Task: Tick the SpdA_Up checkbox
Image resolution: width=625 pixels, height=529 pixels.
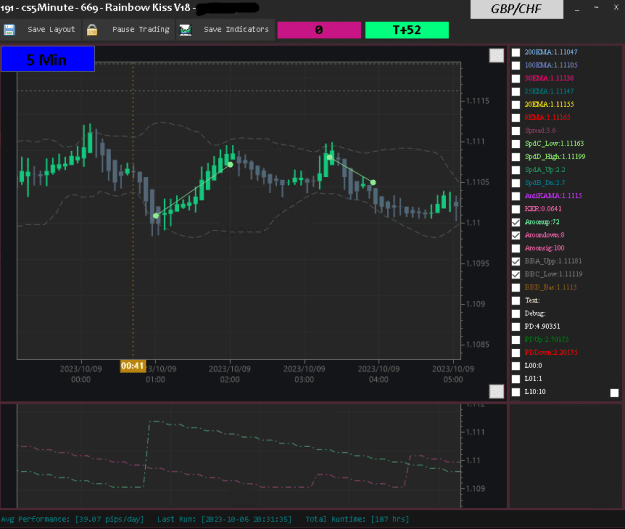Action: [x=516, y=170]
